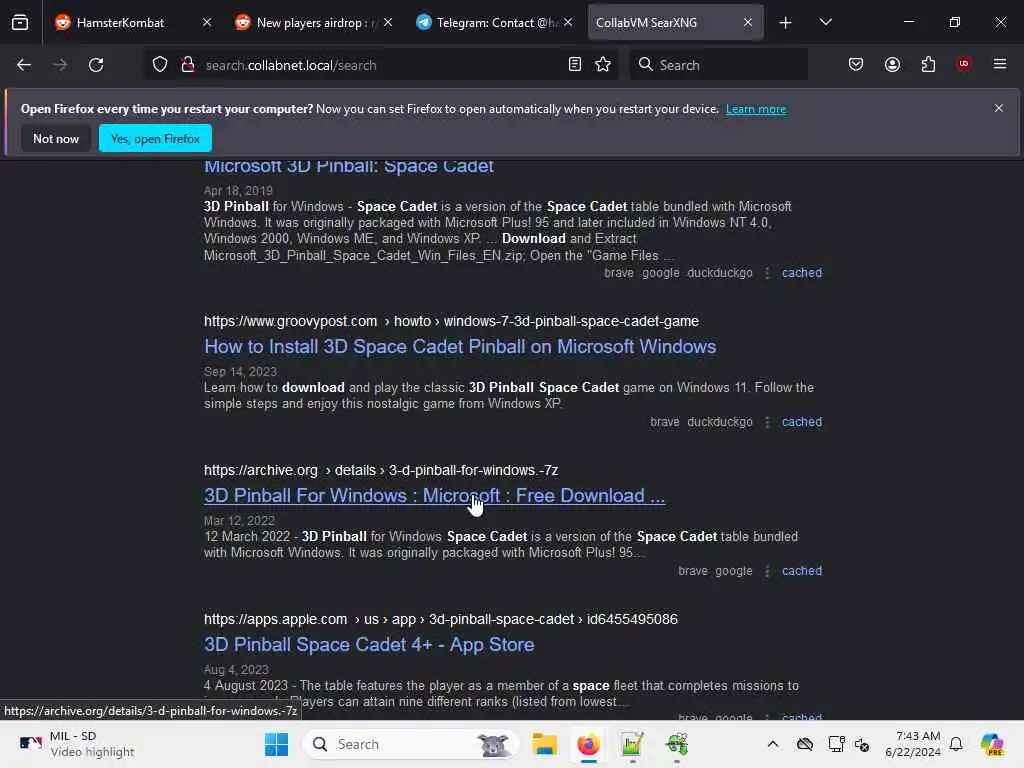Open result options for Space Cadet result
1024x768 pixels.
tap(767, 273)
